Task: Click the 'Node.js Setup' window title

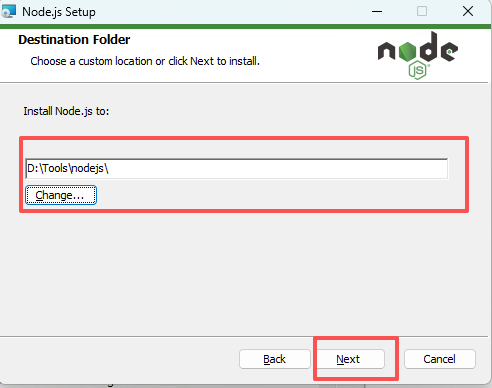Action: [59, 12]
